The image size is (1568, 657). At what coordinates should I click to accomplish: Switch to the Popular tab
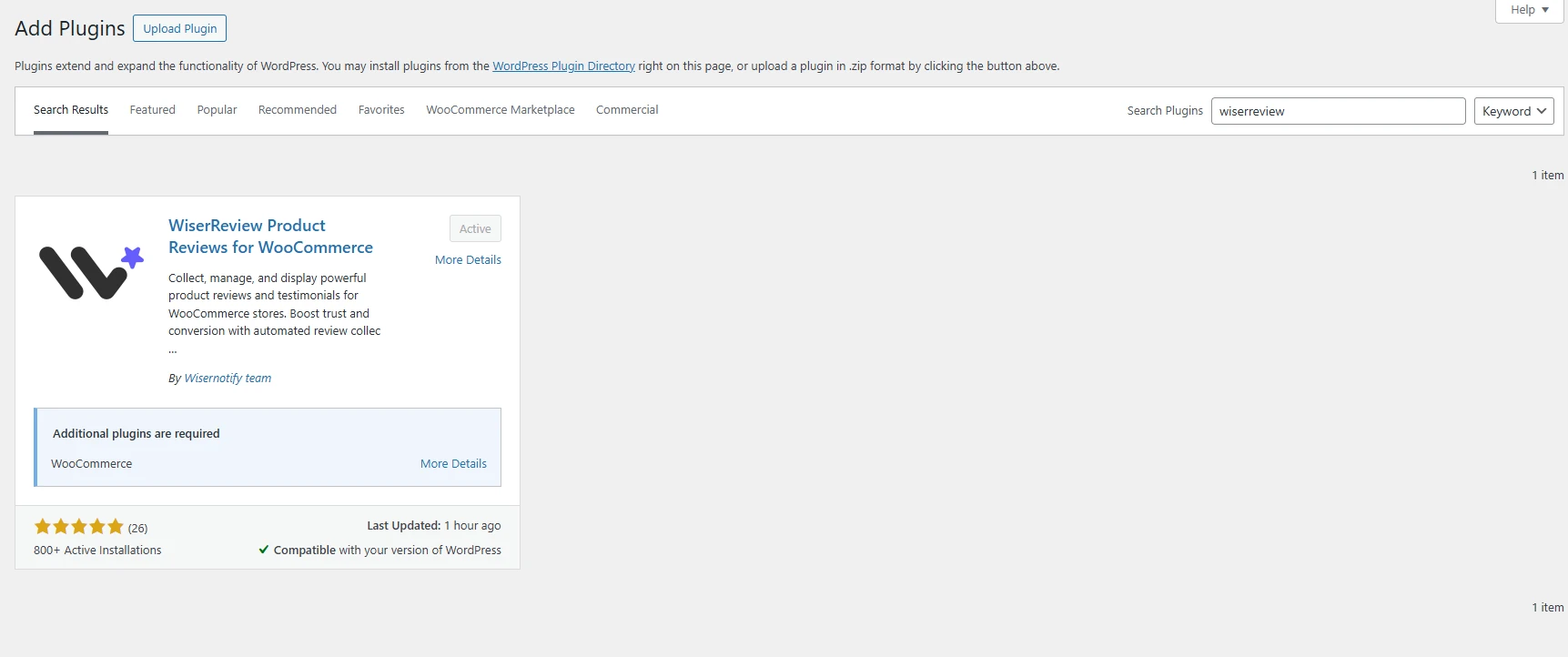point(217,110)
